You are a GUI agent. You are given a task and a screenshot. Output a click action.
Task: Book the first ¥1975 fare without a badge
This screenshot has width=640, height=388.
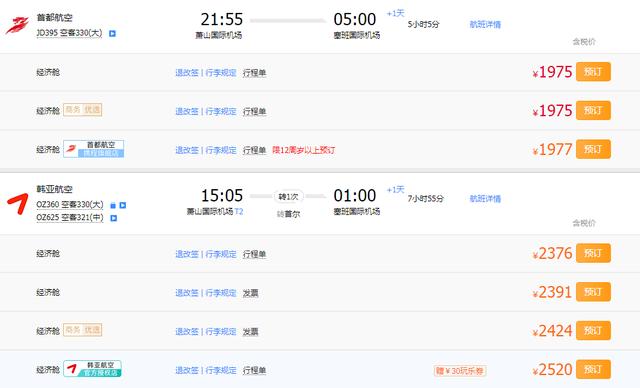pyautogui.click(x=593, y=72)
